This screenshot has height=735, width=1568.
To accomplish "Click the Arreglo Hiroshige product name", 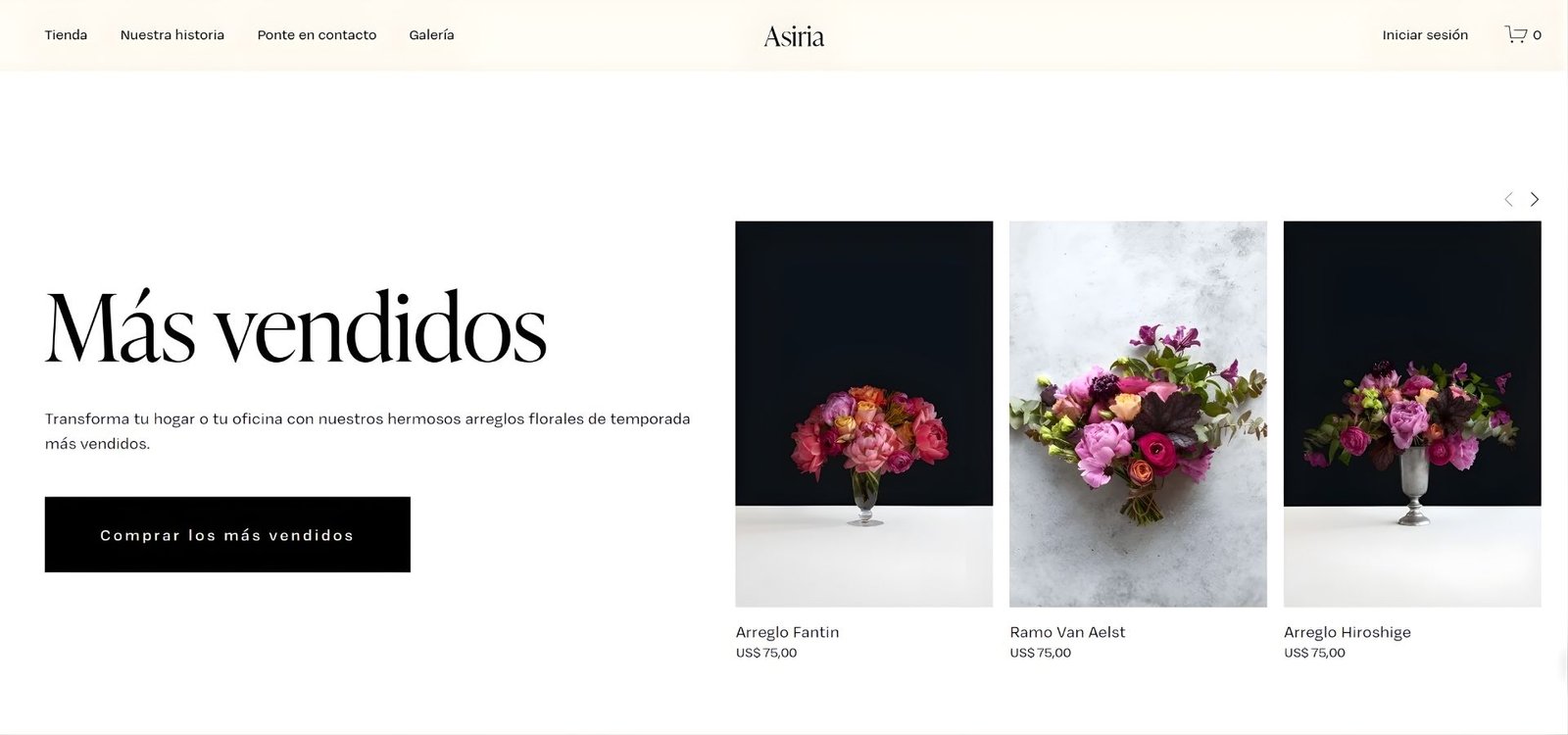I will tap(1347, 632).
